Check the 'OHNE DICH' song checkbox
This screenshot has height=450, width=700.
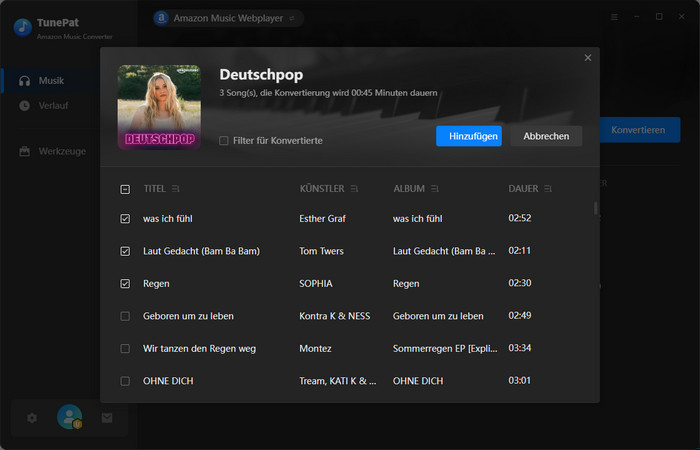click(125, 381)
